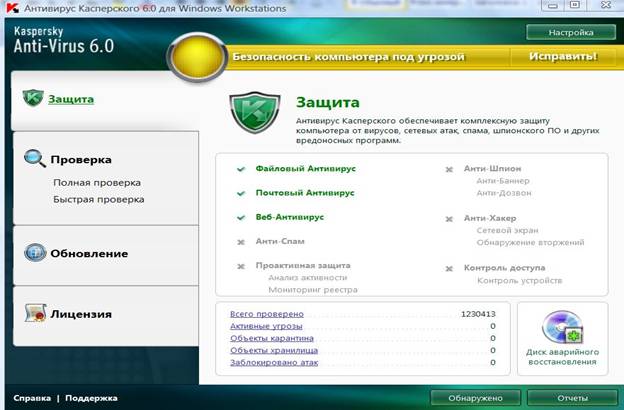Close the Kaspersky window
Screen dimensions: 624x410
pyautogui.click(x=606, y=6)
